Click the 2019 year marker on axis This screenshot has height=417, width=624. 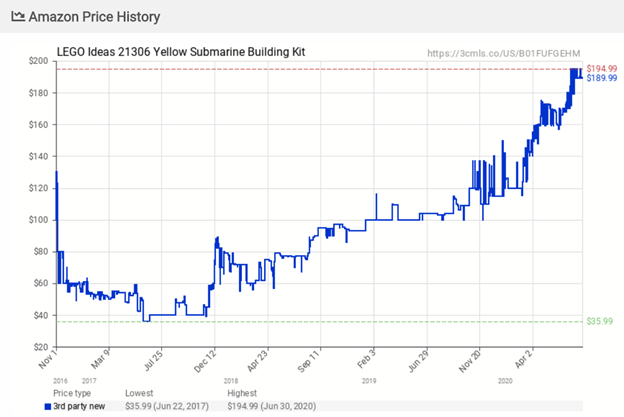point(368,380)
